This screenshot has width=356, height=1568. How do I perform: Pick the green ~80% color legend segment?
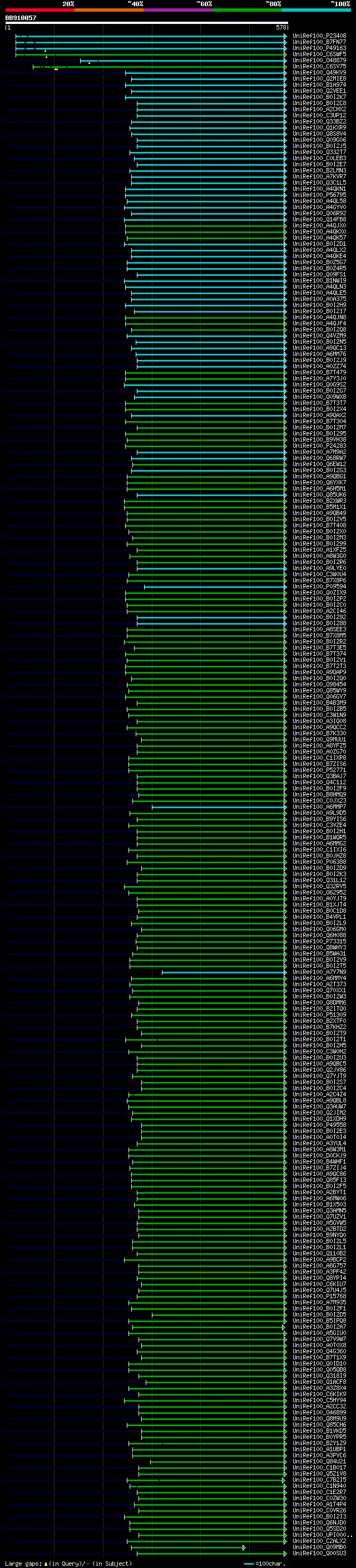pos(247,10)
